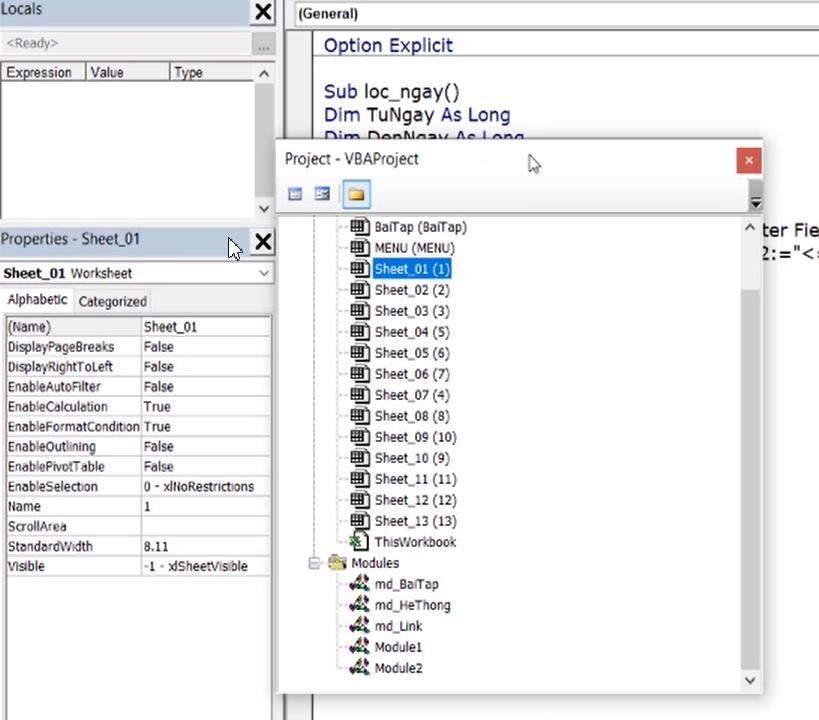
Task: Click the md_Link module icon
Action: [359, 625]
